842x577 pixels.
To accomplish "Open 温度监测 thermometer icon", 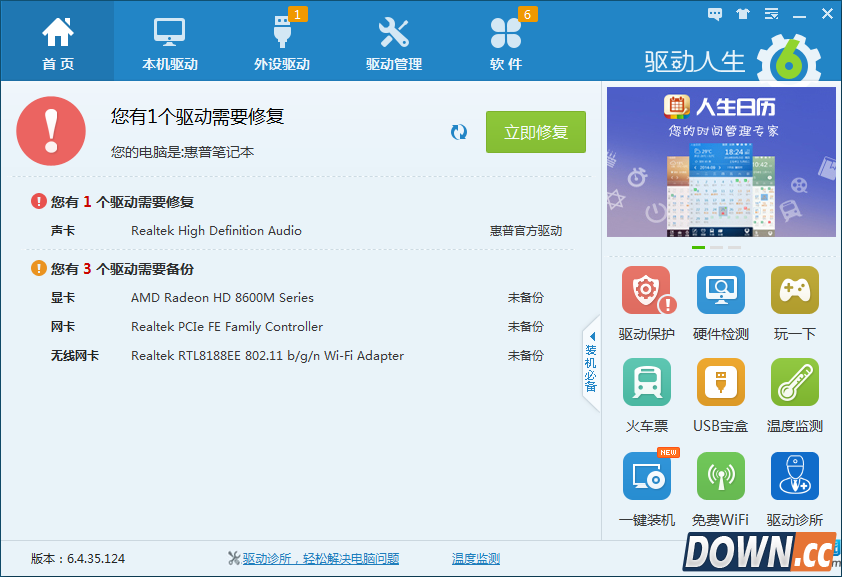I will coord(794,383).
